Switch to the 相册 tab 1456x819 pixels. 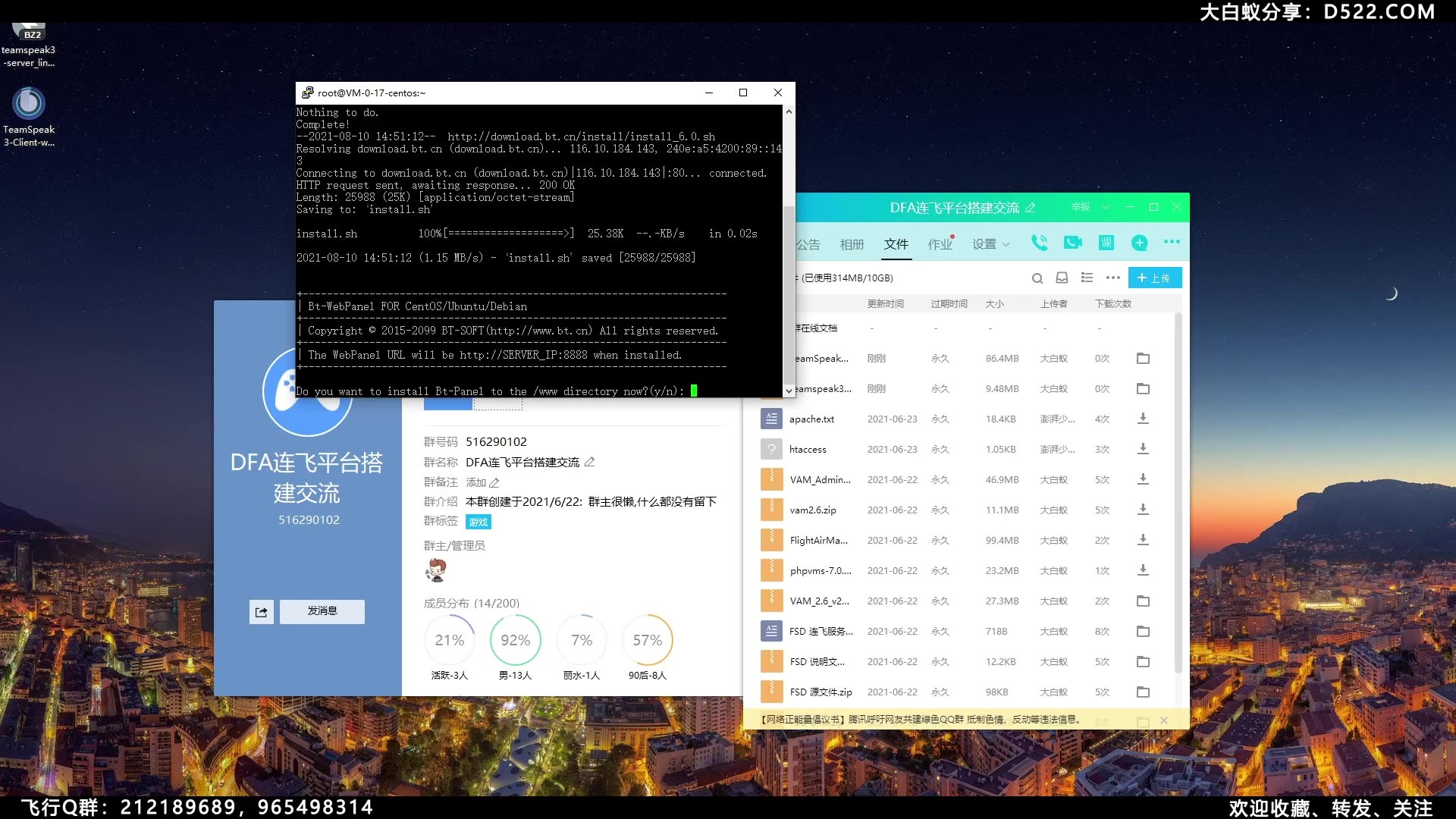tap(852, 244)
